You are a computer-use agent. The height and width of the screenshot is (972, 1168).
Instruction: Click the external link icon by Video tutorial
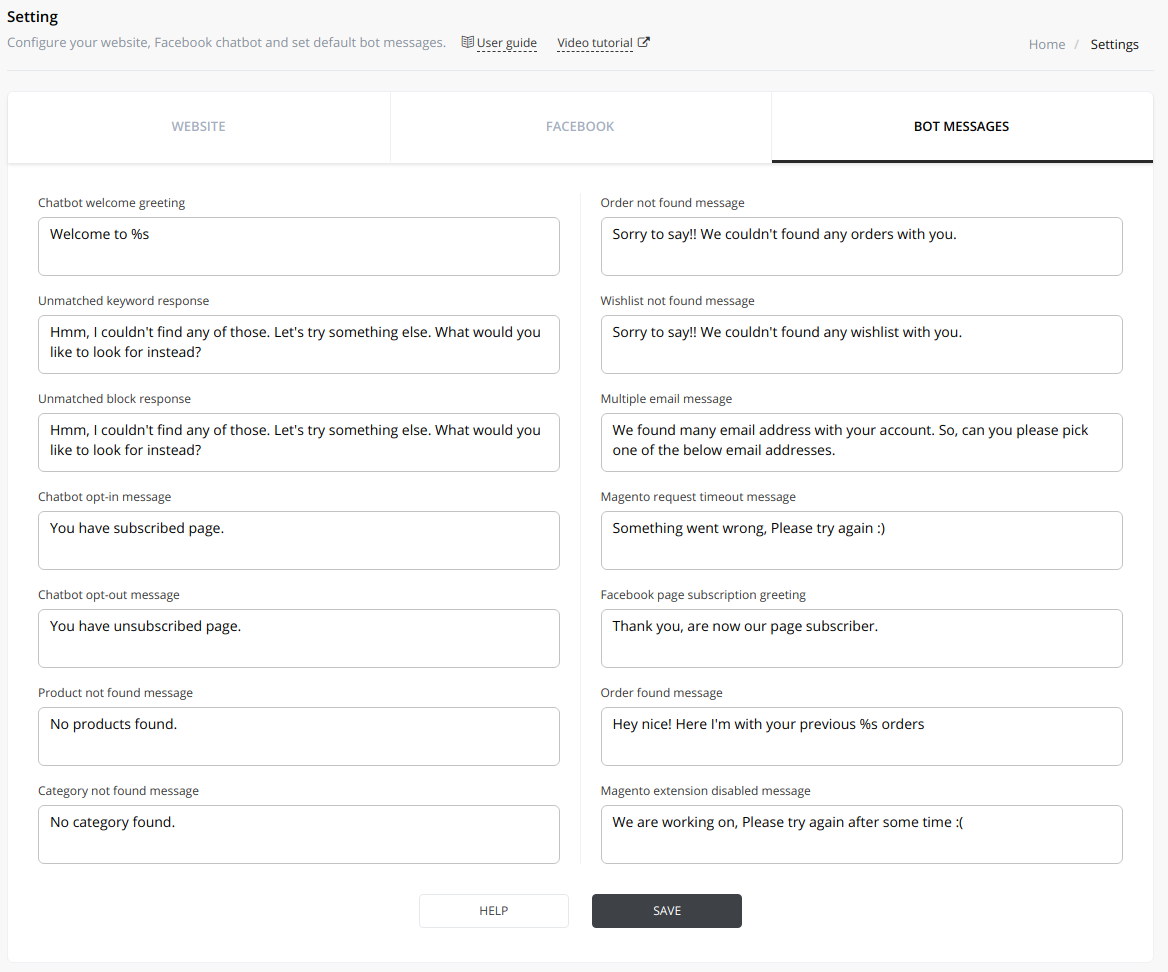[644, 42]
